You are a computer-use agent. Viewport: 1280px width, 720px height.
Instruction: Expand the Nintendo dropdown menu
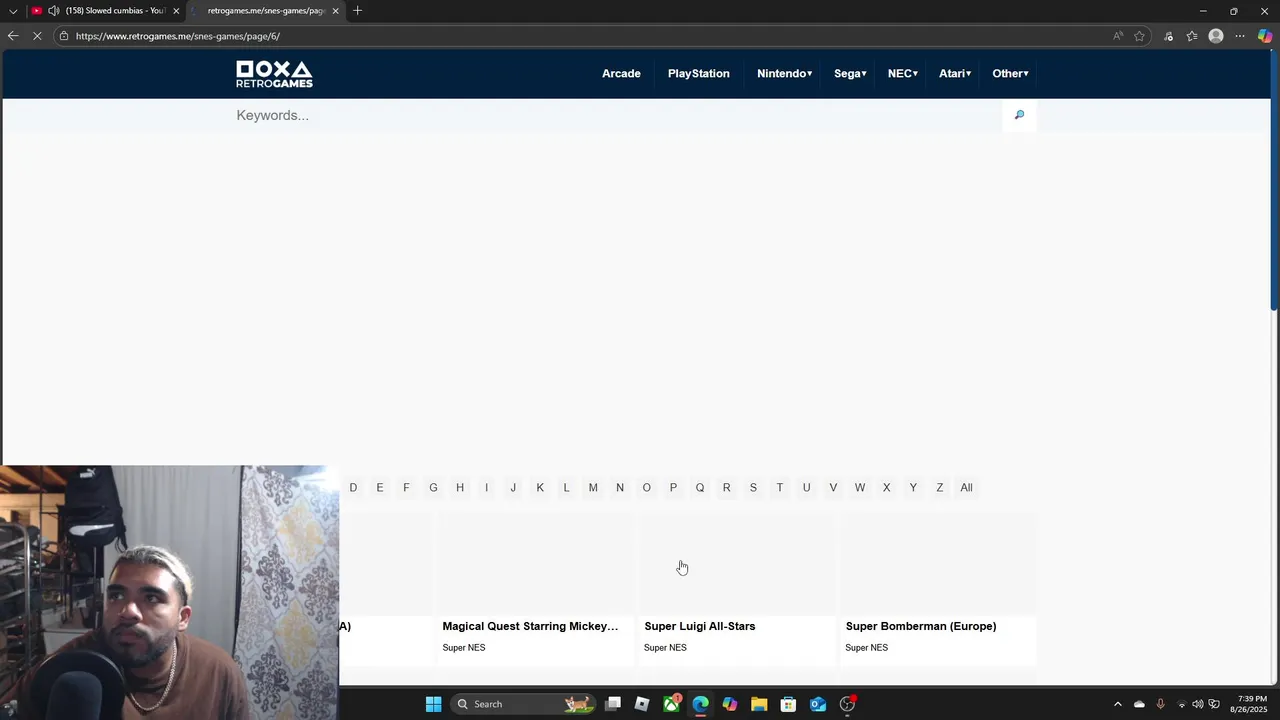coord(784,73)
